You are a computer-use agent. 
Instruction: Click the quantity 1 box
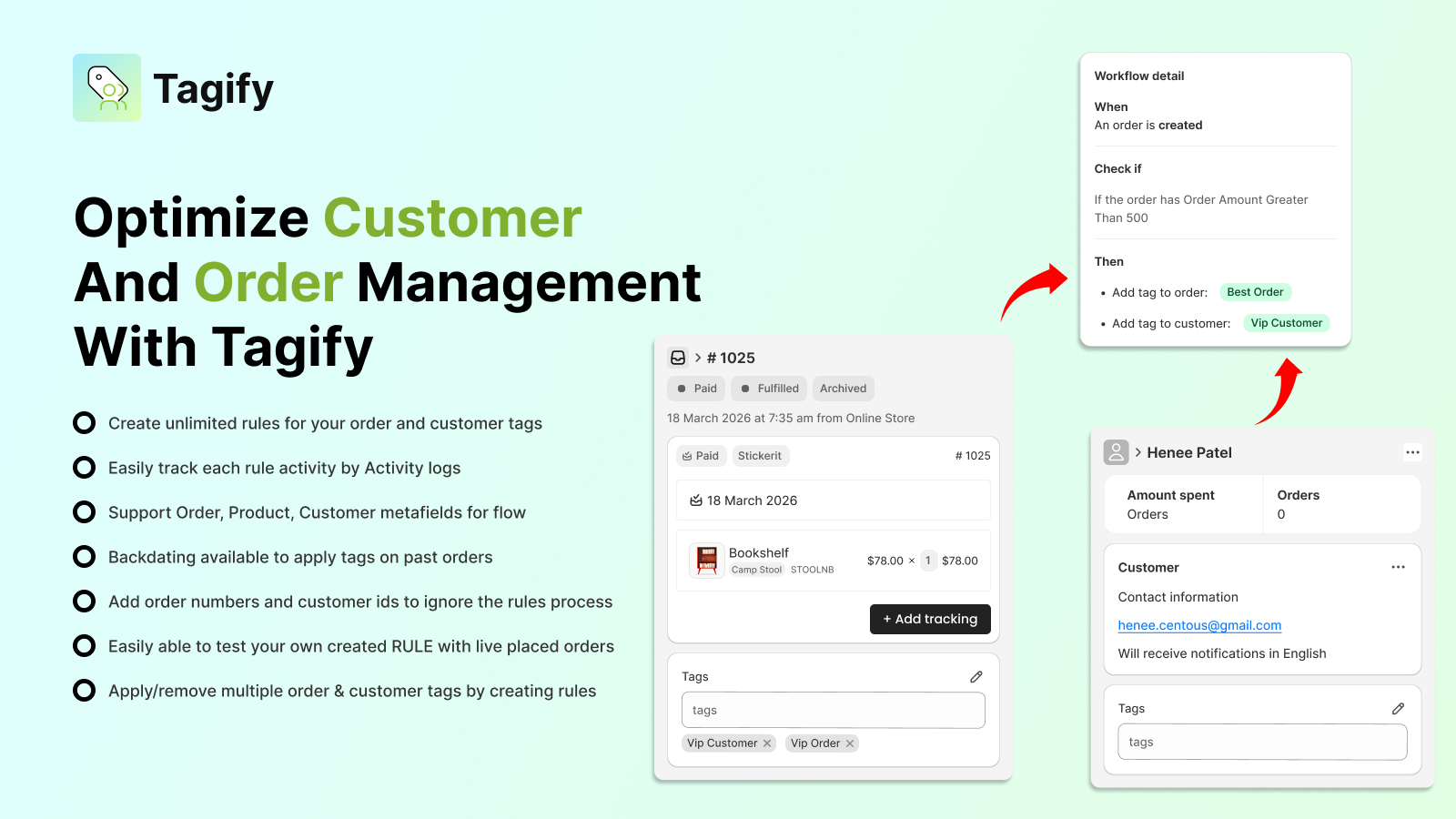point(928,561)
